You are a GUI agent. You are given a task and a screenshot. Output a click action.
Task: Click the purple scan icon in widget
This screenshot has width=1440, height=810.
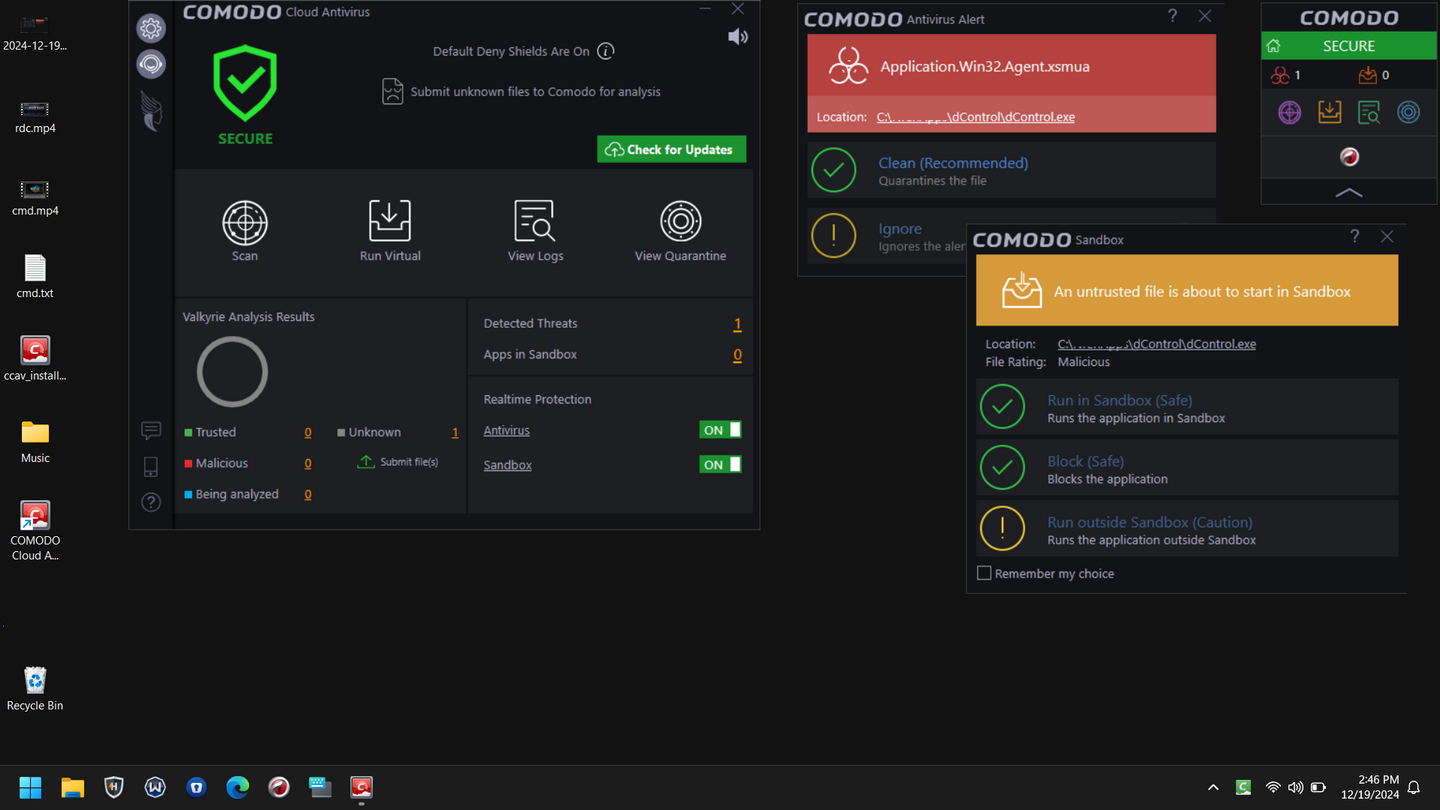click(1290, 112)
